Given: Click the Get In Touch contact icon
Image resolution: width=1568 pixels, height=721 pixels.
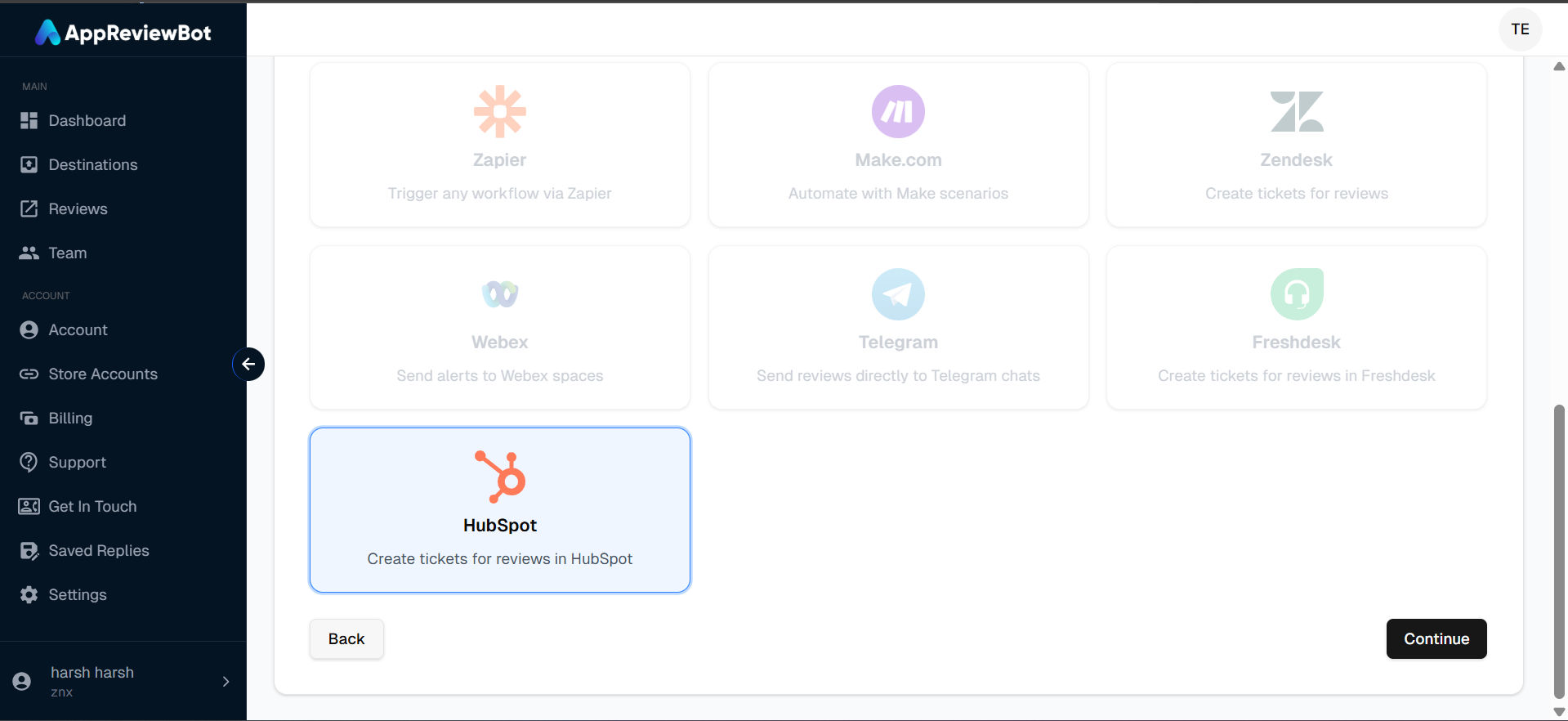Looking at the screenshot, I should (29, 506).
